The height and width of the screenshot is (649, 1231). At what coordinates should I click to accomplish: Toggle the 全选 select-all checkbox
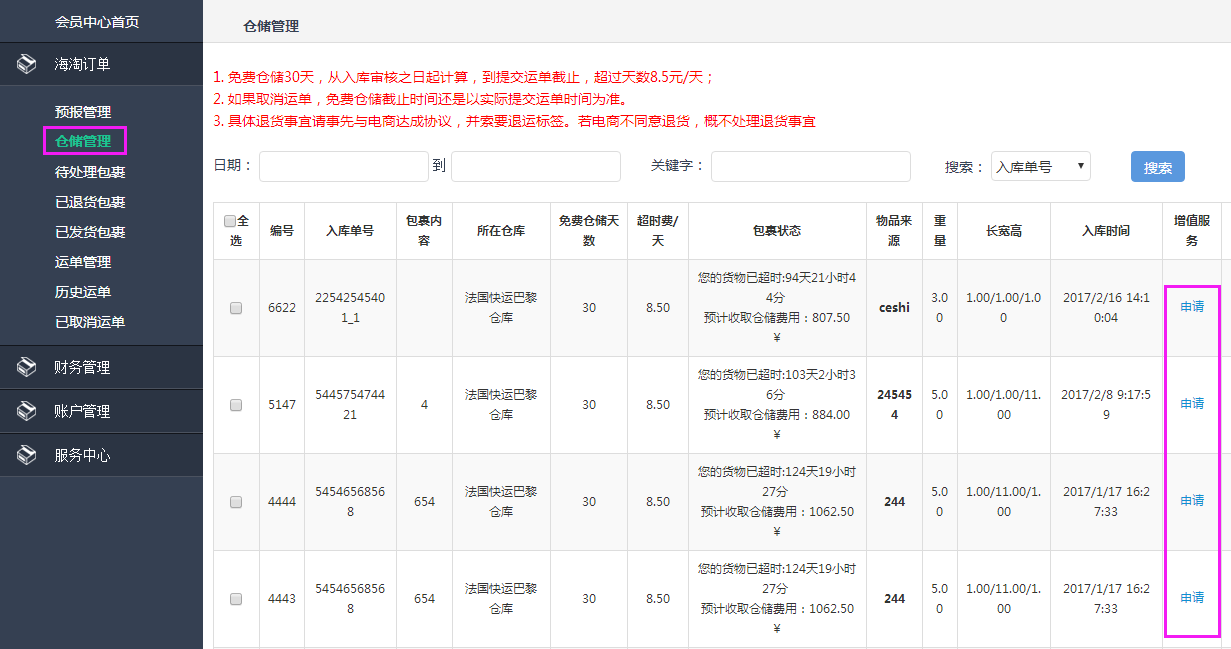click(x=230, y=221)
